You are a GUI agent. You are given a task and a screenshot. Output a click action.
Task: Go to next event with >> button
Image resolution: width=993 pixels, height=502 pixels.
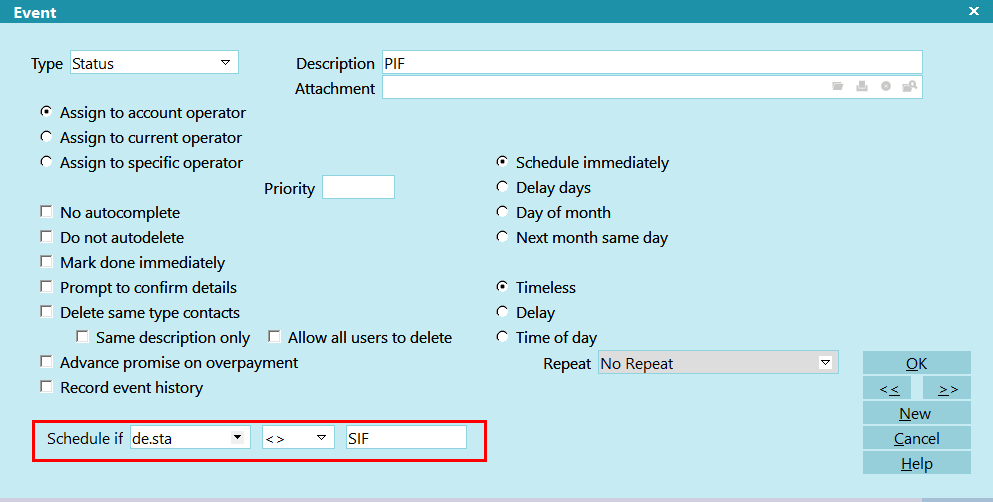(947, 388)
